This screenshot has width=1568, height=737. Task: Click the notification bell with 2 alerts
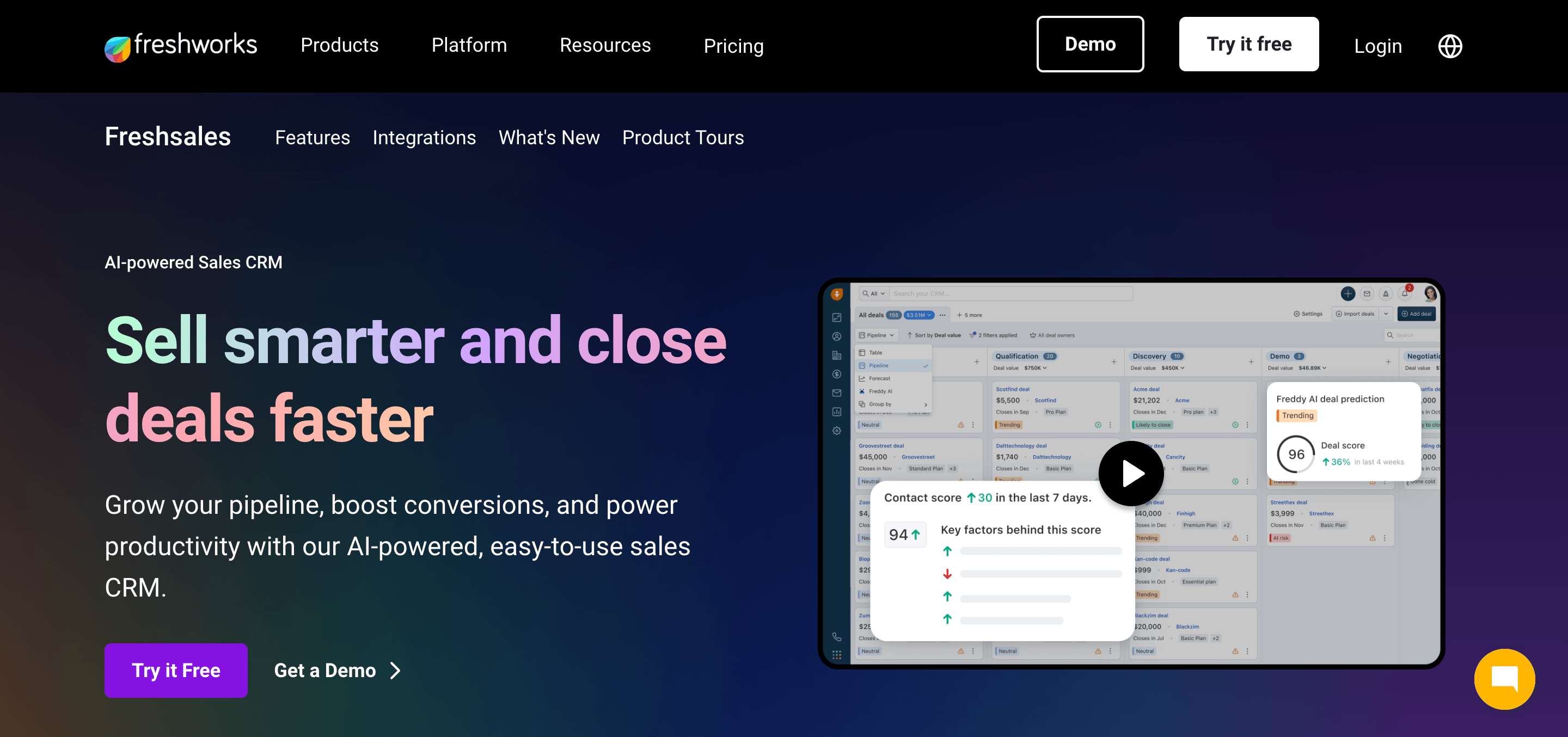(1405, 294)
